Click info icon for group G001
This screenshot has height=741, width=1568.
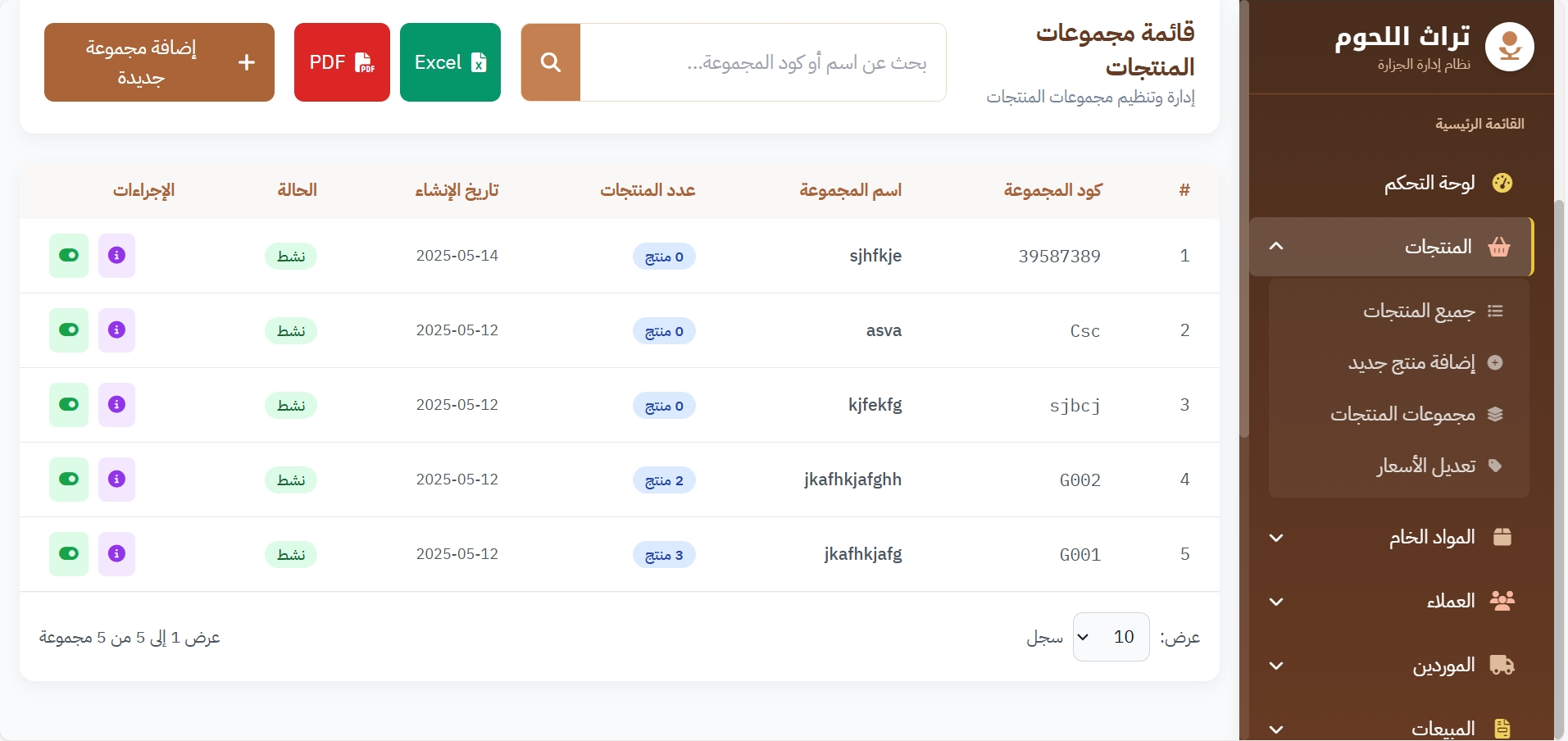pos(116,554)
